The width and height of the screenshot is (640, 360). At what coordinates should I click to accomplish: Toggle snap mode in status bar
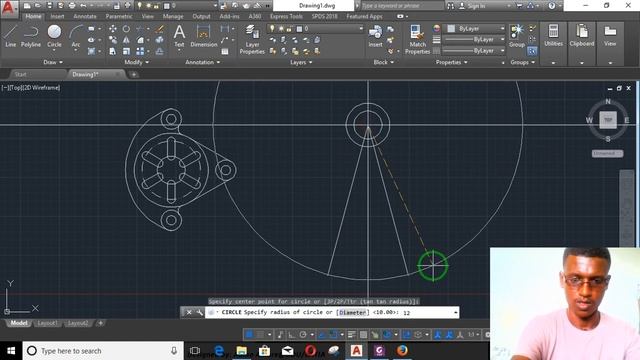click(260, 335)
